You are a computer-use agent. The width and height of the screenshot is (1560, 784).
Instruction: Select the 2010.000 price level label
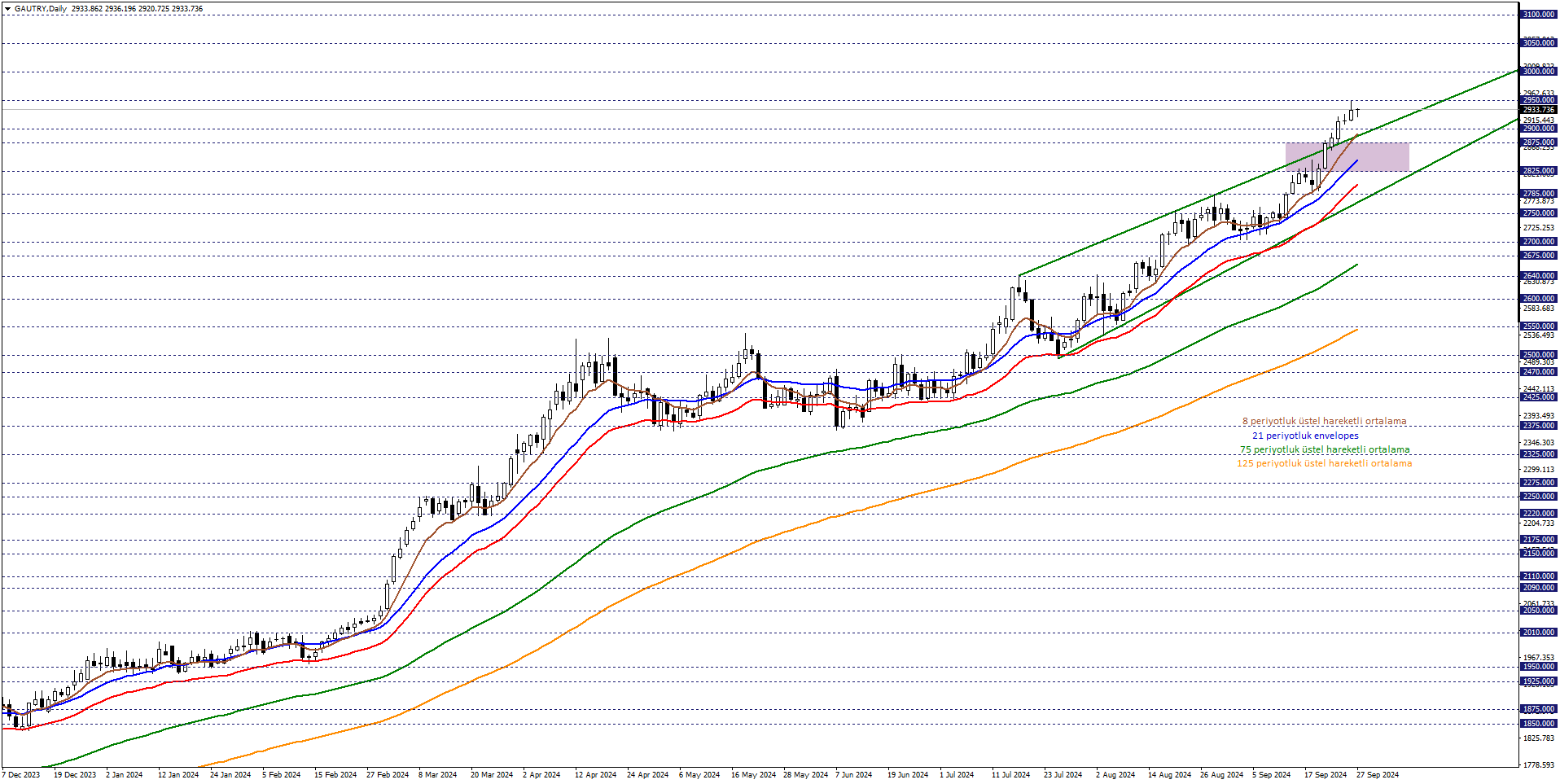pyautogui.click(x=1539, y=633)
